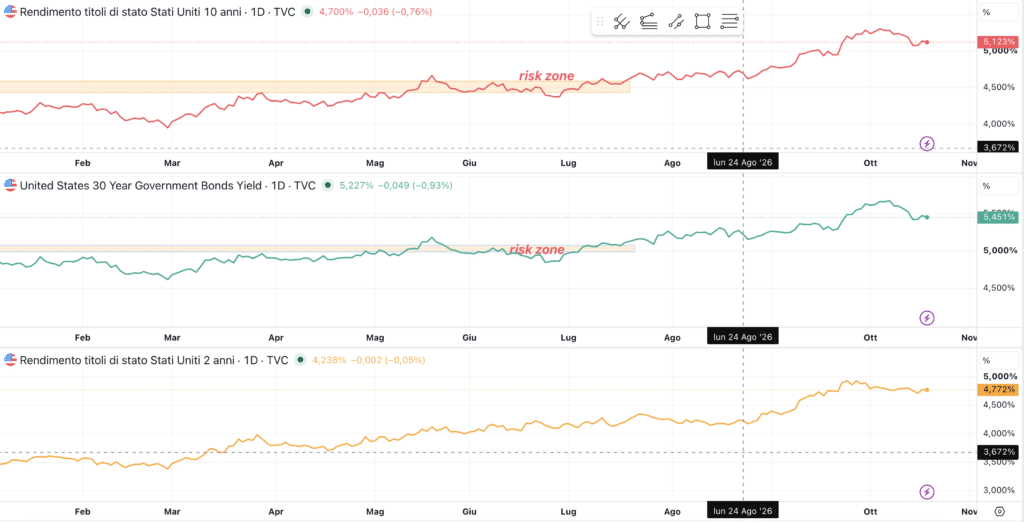The width and height of the screenshot is (1024, 522).
Task: Click the red 5,123% price label
Action: (x=997, y=42)
